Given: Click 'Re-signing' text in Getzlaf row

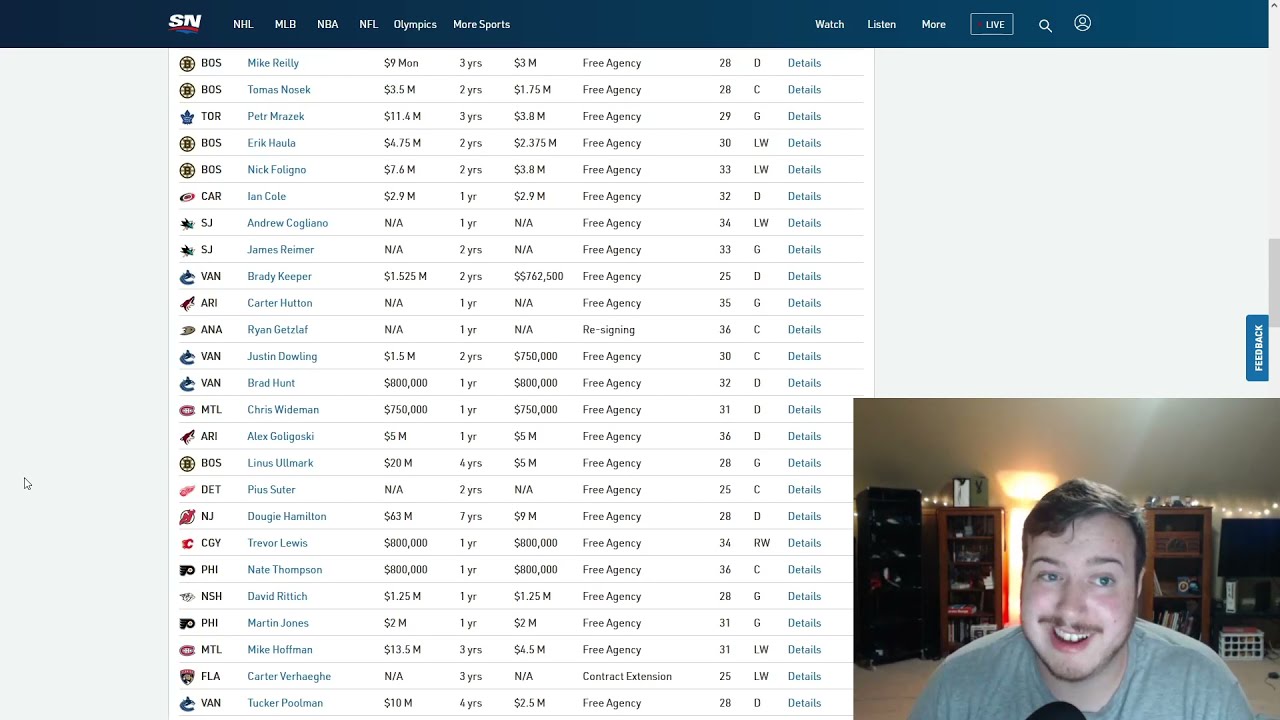Looking at the screenshot, I should (608, 330).
